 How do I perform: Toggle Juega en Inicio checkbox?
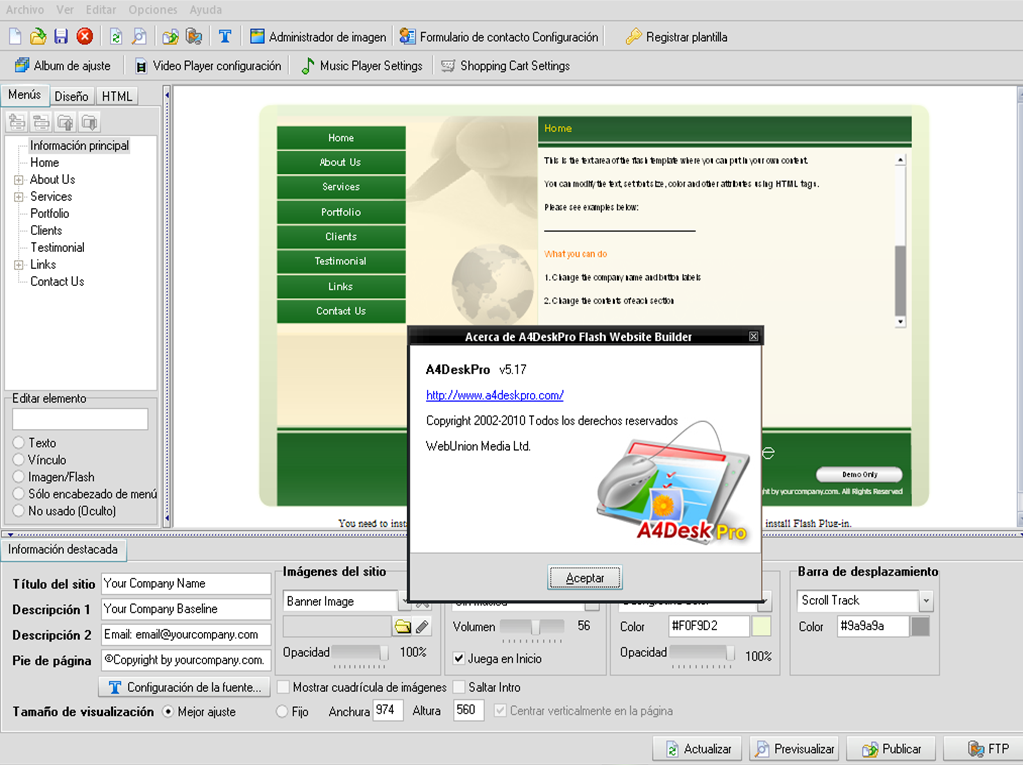tap(459, 659)
